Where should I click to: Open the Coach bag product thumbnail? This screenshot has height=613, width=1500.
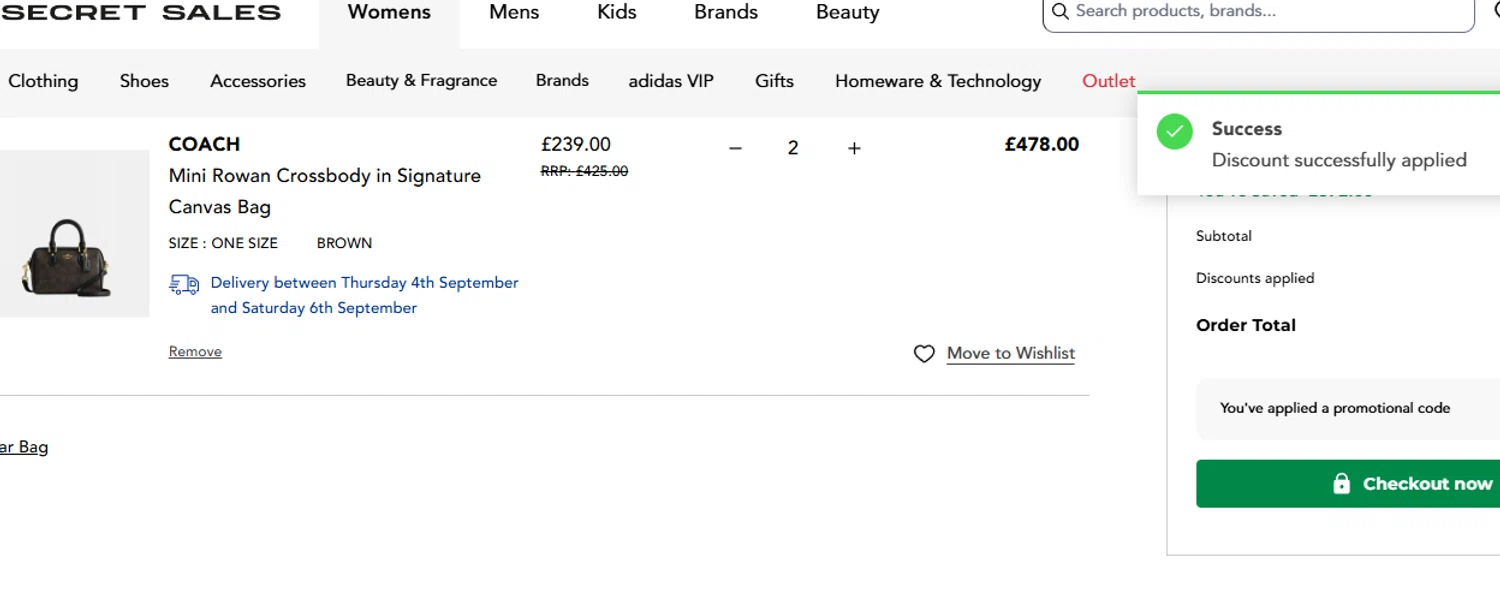point(68,234)
